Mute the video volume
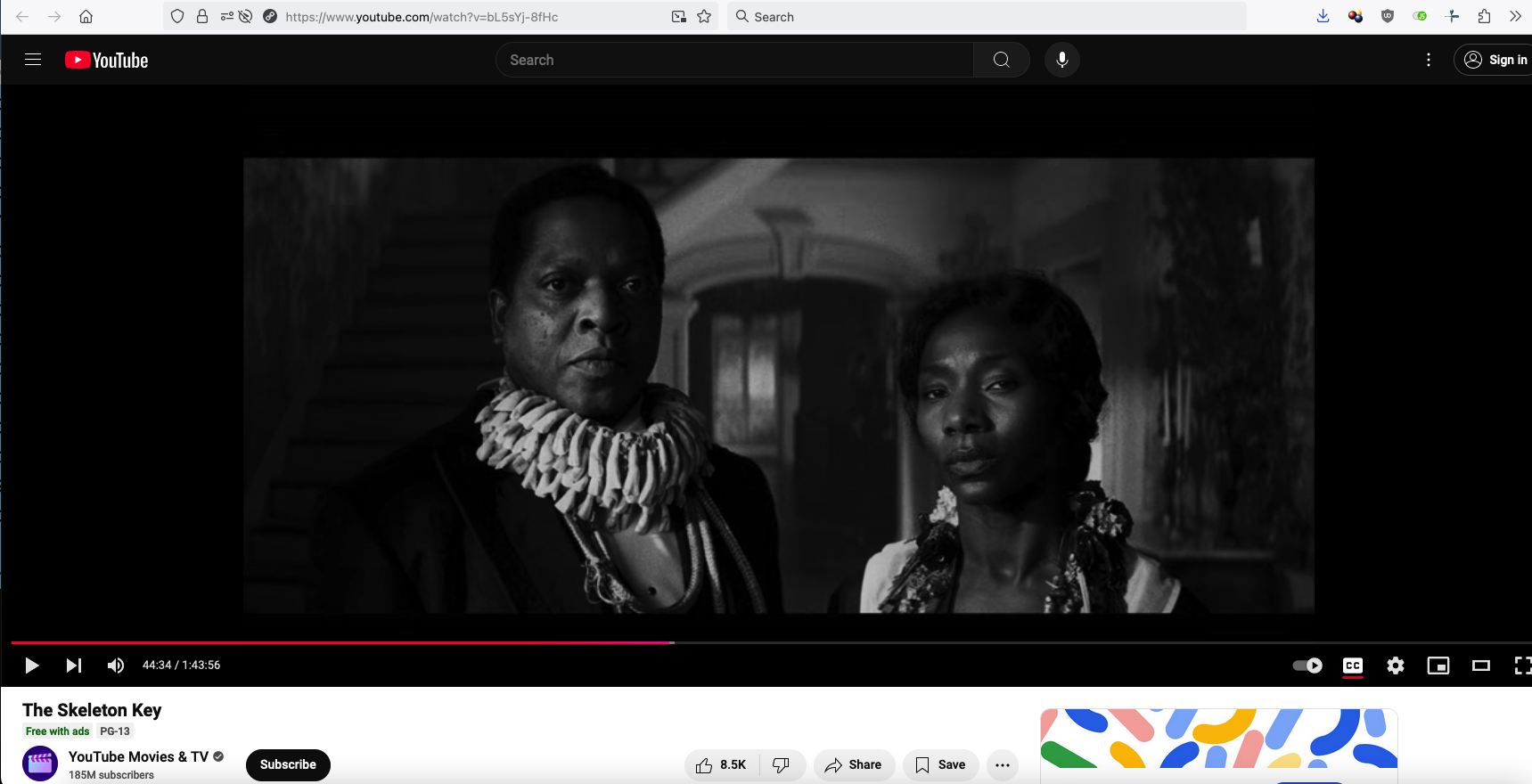 tap(116, 666)
